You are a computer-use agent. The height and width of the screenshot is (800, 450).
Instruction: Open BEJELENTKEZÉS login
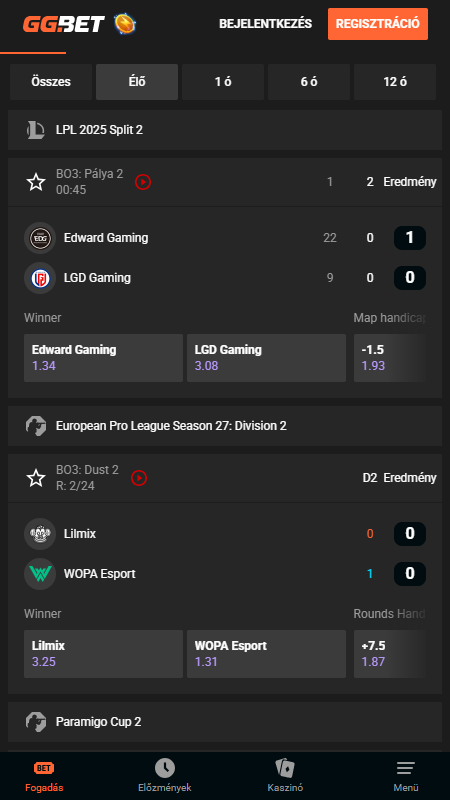pyautogui.click(x=265, y=23)
